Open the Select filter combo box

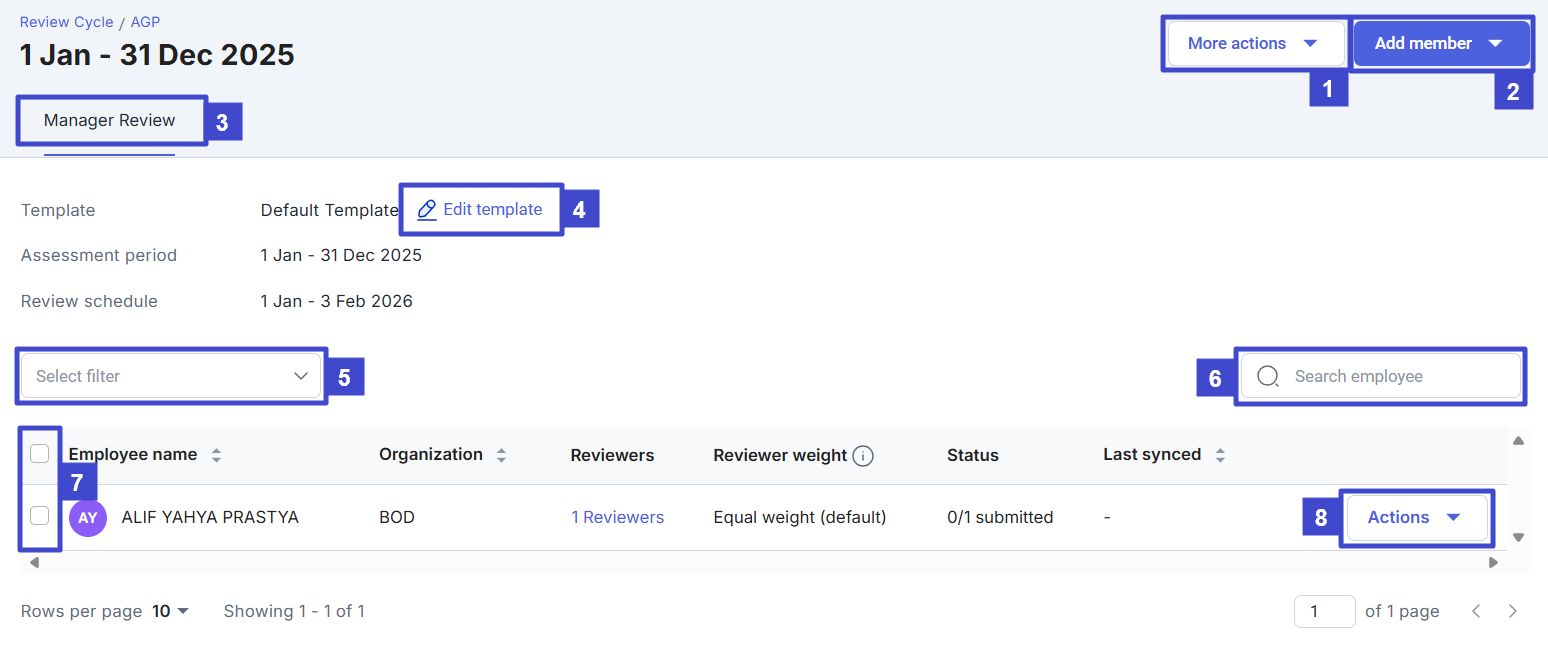point(171,377)
